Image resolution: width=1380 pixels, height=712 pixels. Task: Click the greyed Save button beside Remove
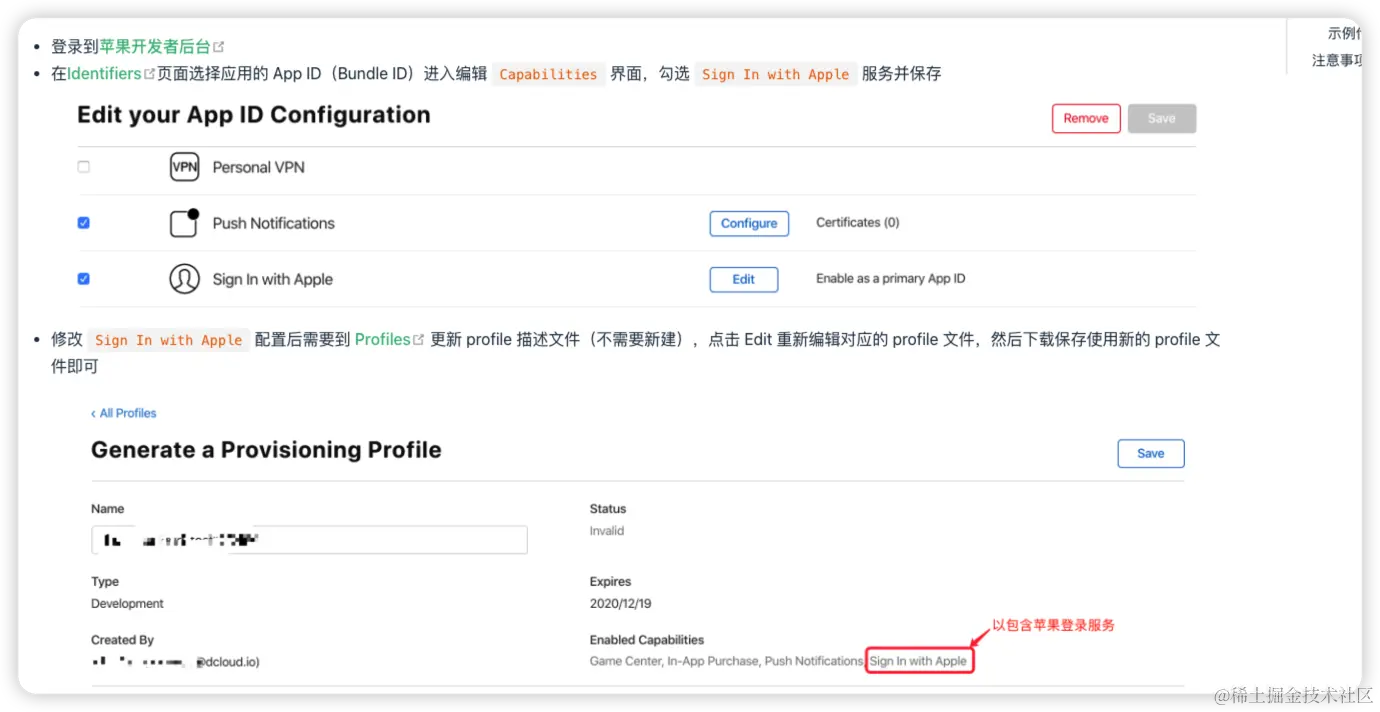click(x=1162, y=118)
